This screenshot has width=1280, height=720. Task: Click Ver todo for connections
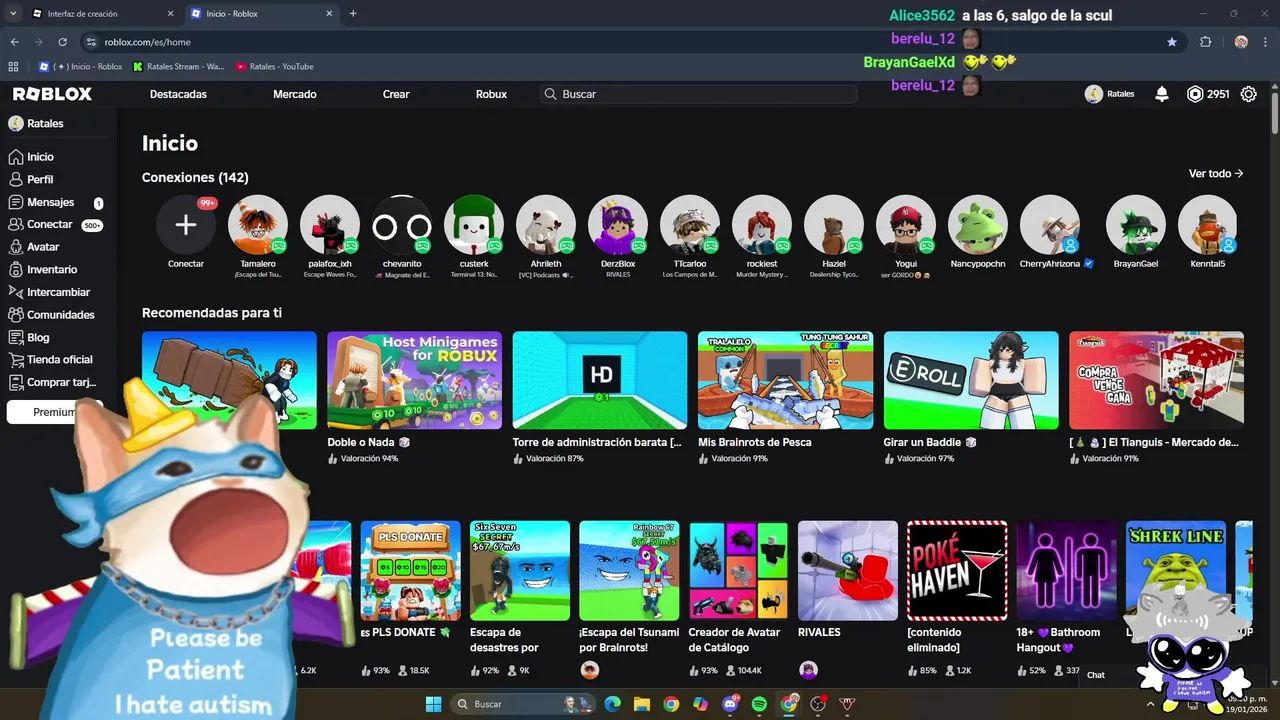click(1216, 173)
